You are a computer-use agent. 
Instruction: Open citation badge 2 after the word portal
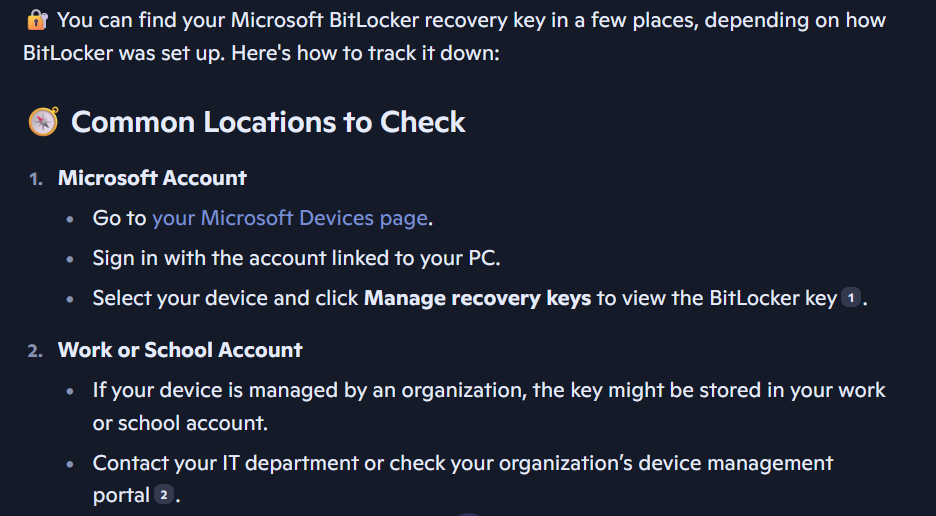[164, 494]
